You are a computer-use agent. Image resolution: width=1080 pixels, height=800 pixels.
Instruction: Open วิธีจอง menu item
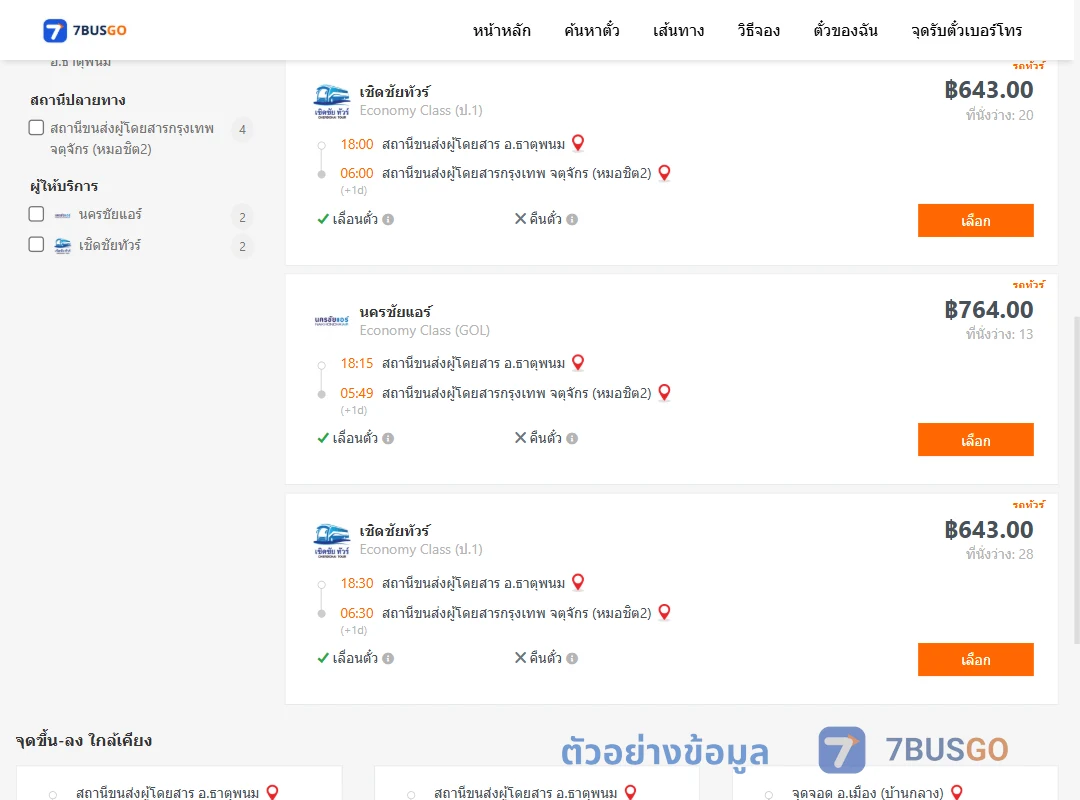(x=758, y=30)
